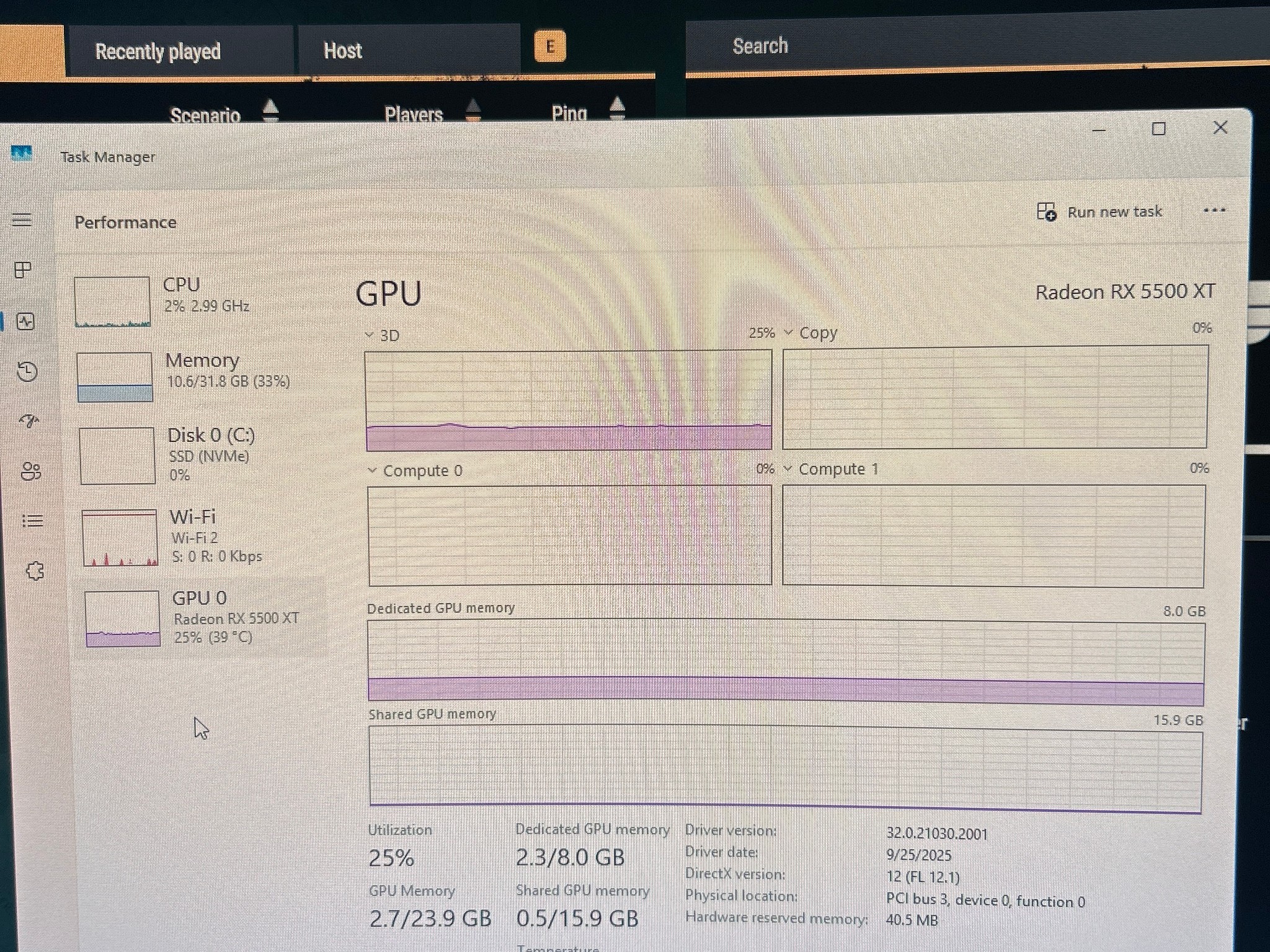Screen dimensions: 1270x952
Task: Click the Run new task icon
Action: click(x=1047, y=211)
